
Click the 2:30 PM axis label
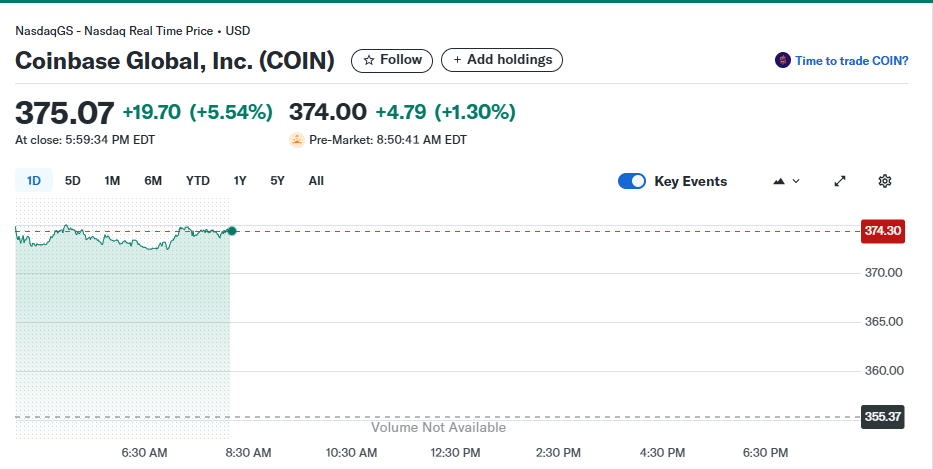[558, 453]
